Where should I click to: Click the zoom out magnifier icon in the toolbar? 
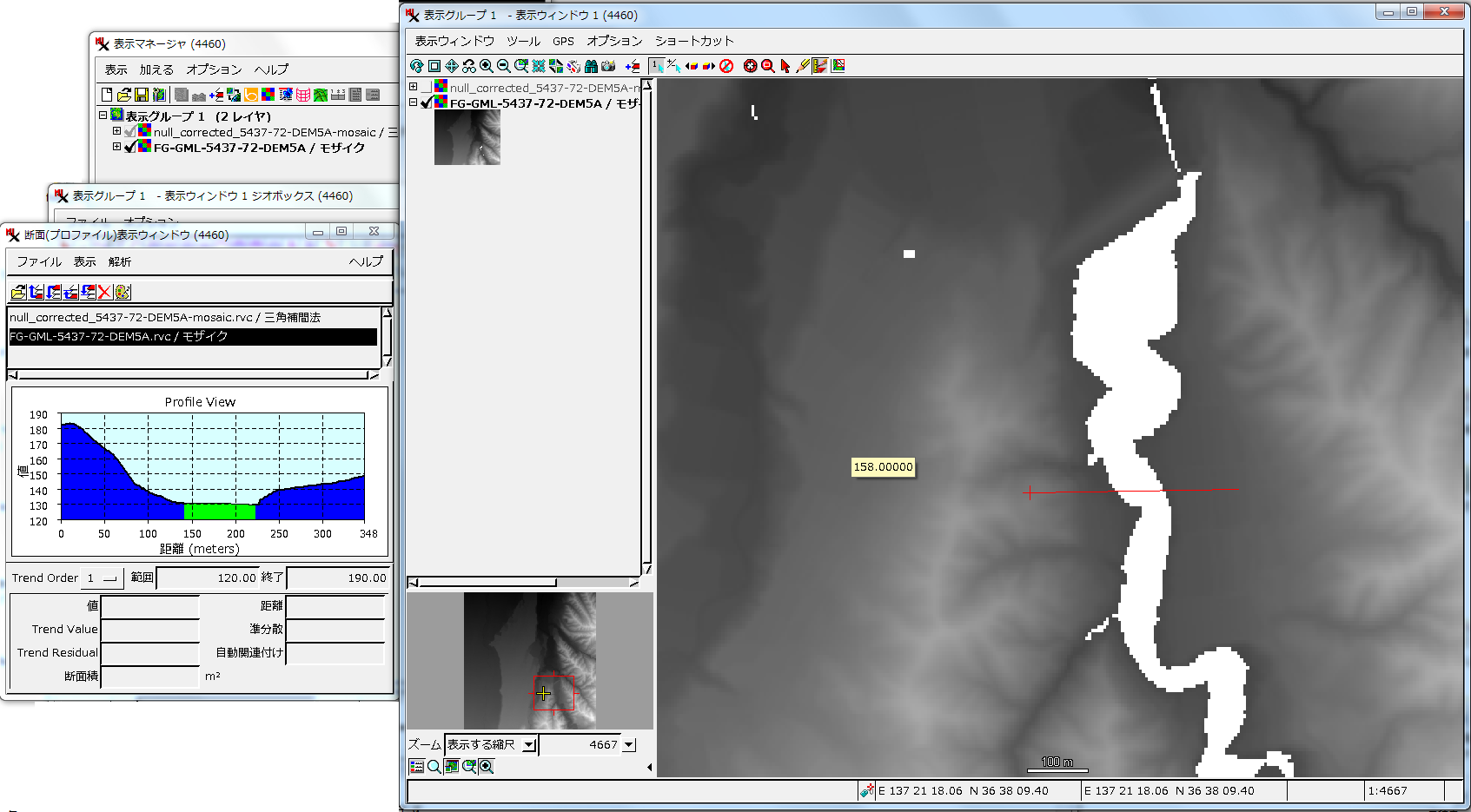[503, 66]
